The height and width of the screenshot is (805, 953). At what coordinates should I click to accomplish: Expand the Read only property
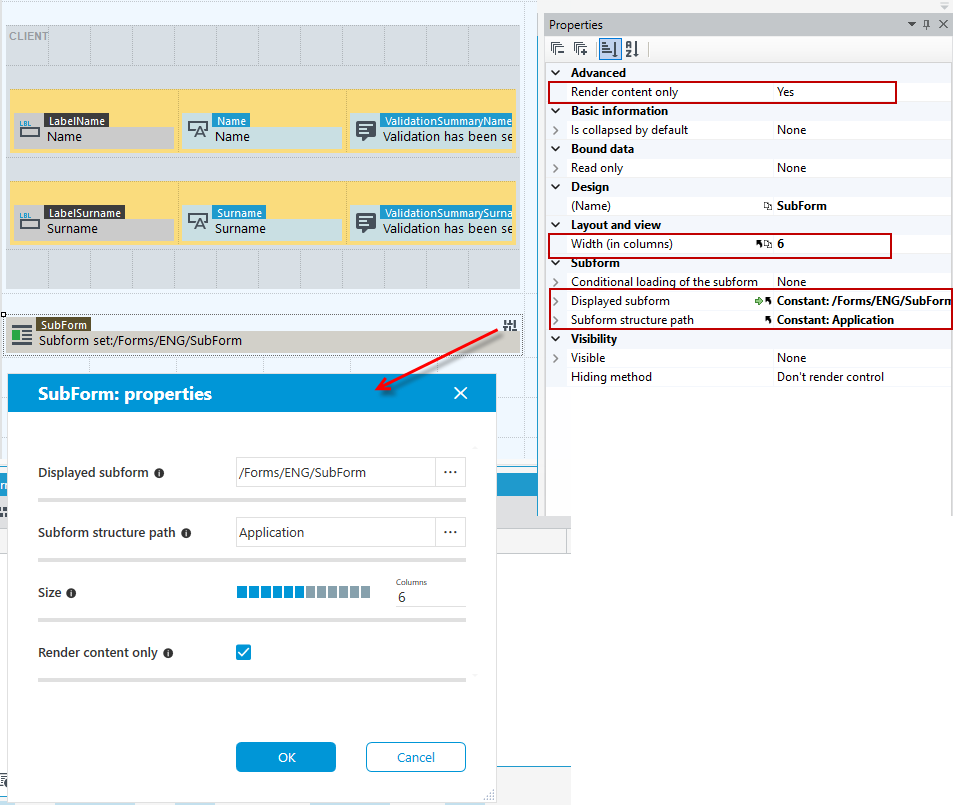(x=556, y=168)
